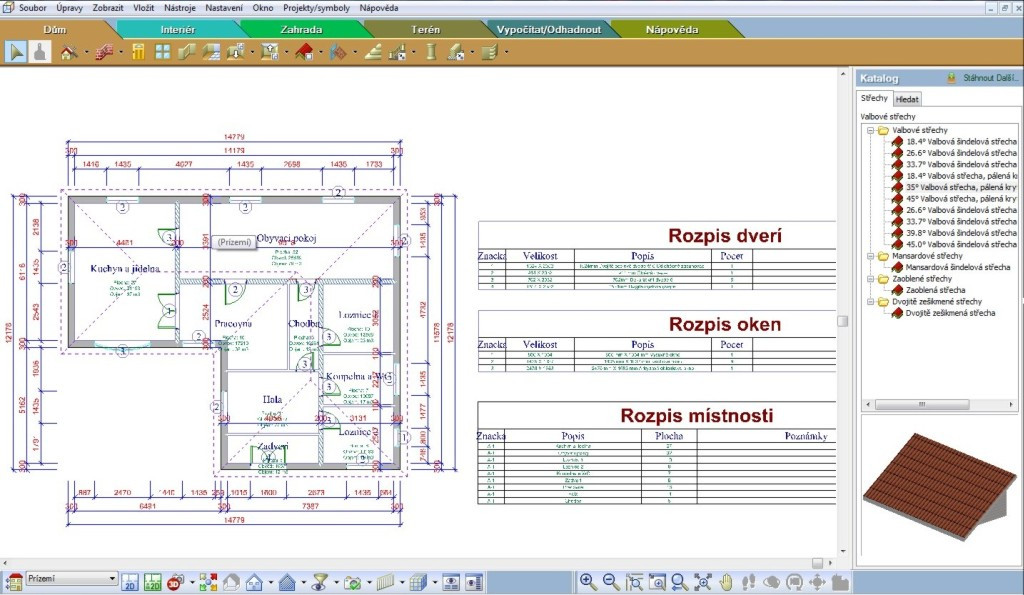
Task: Open the Zobrazit menu
Action: 108,8
